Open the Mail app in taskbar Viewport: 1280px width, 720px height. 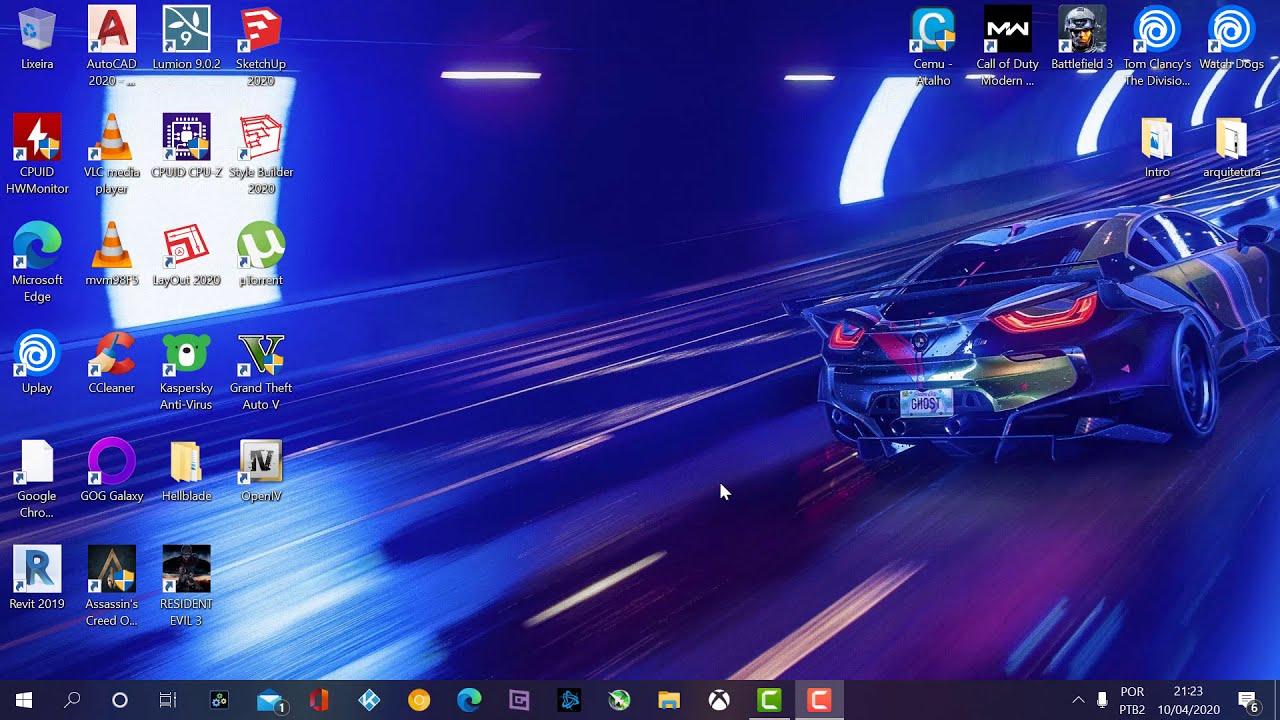coord(269,700)
